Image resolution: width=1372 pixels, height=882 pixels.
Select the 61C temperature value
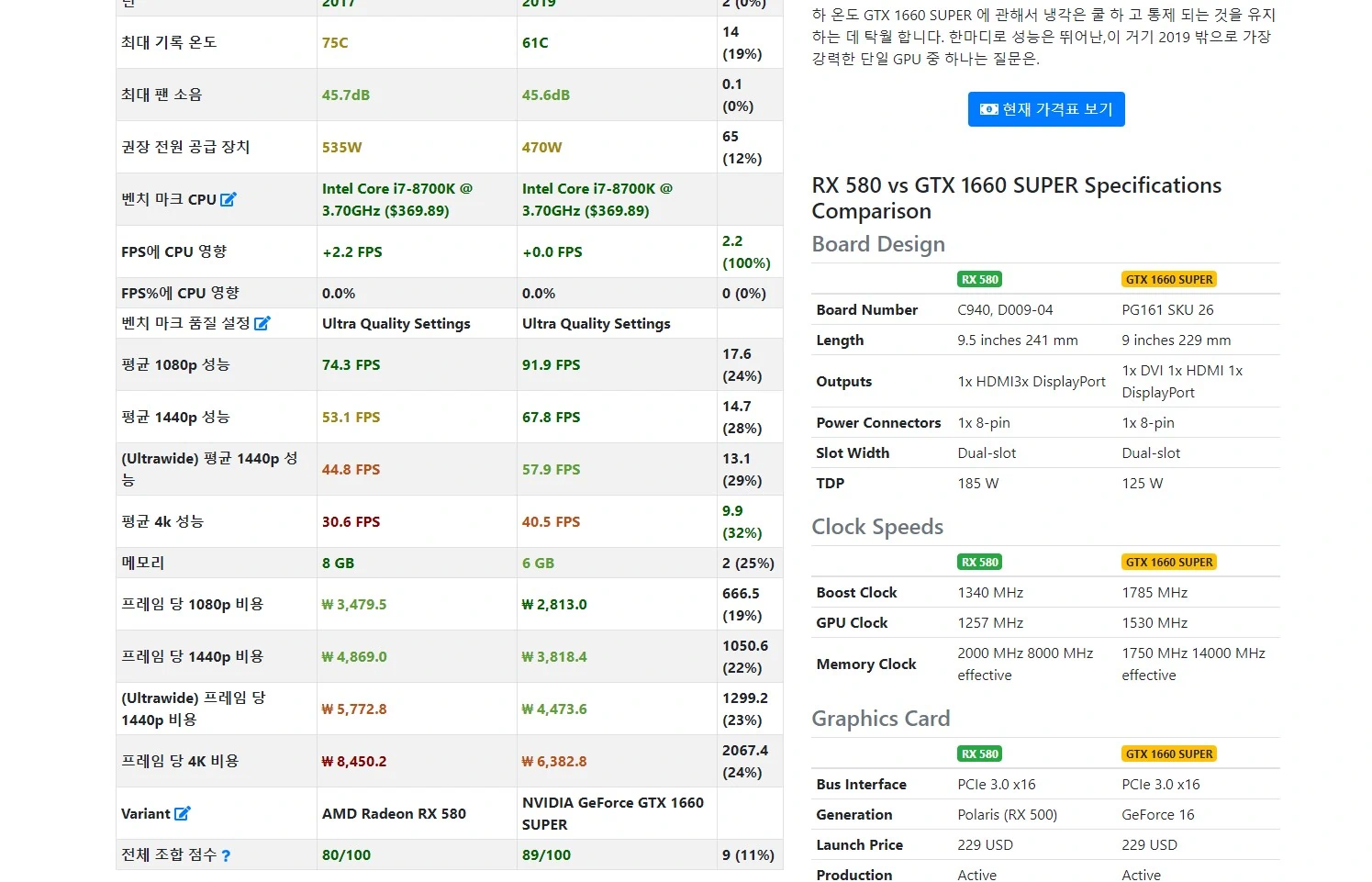coord(535,42)
